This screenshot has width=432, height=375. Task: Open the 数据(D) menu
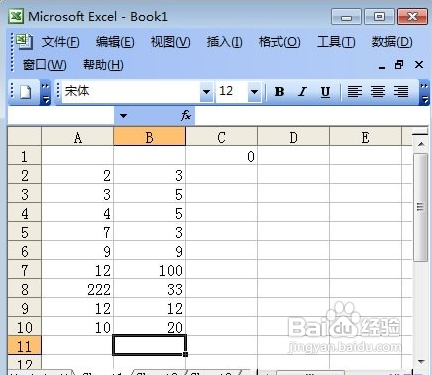click(x=392, y=42)
